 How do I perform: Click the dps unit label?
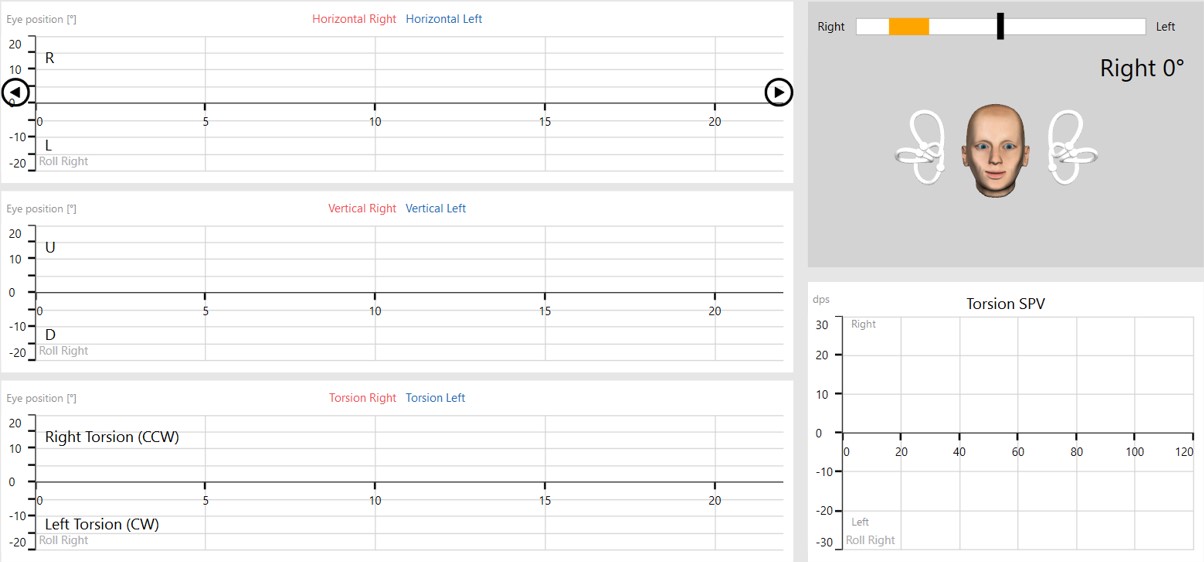[x=821, y=299]
